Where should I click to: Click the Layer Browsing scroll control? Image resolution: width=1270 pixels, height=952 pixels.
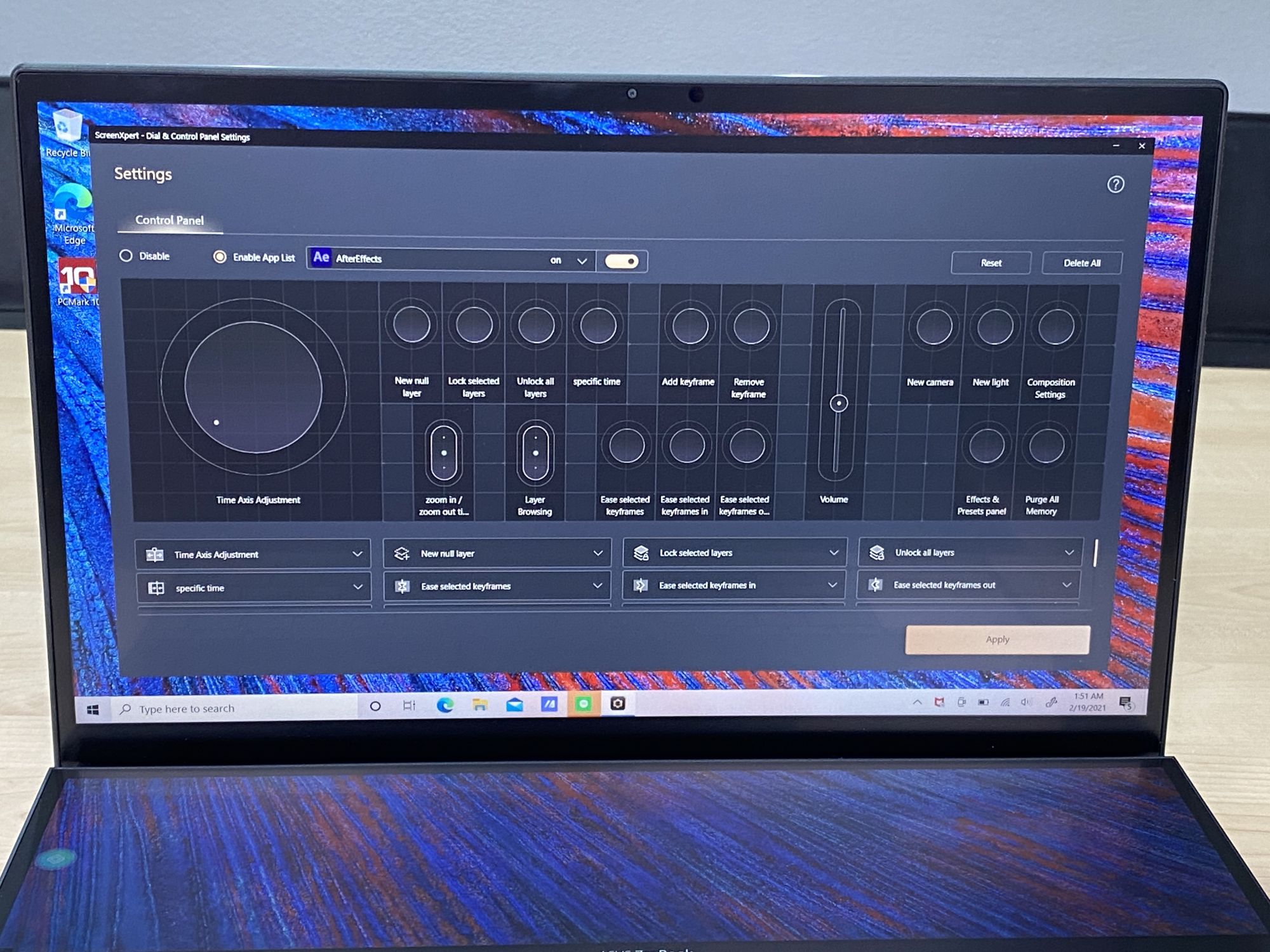tap(535, 453)
